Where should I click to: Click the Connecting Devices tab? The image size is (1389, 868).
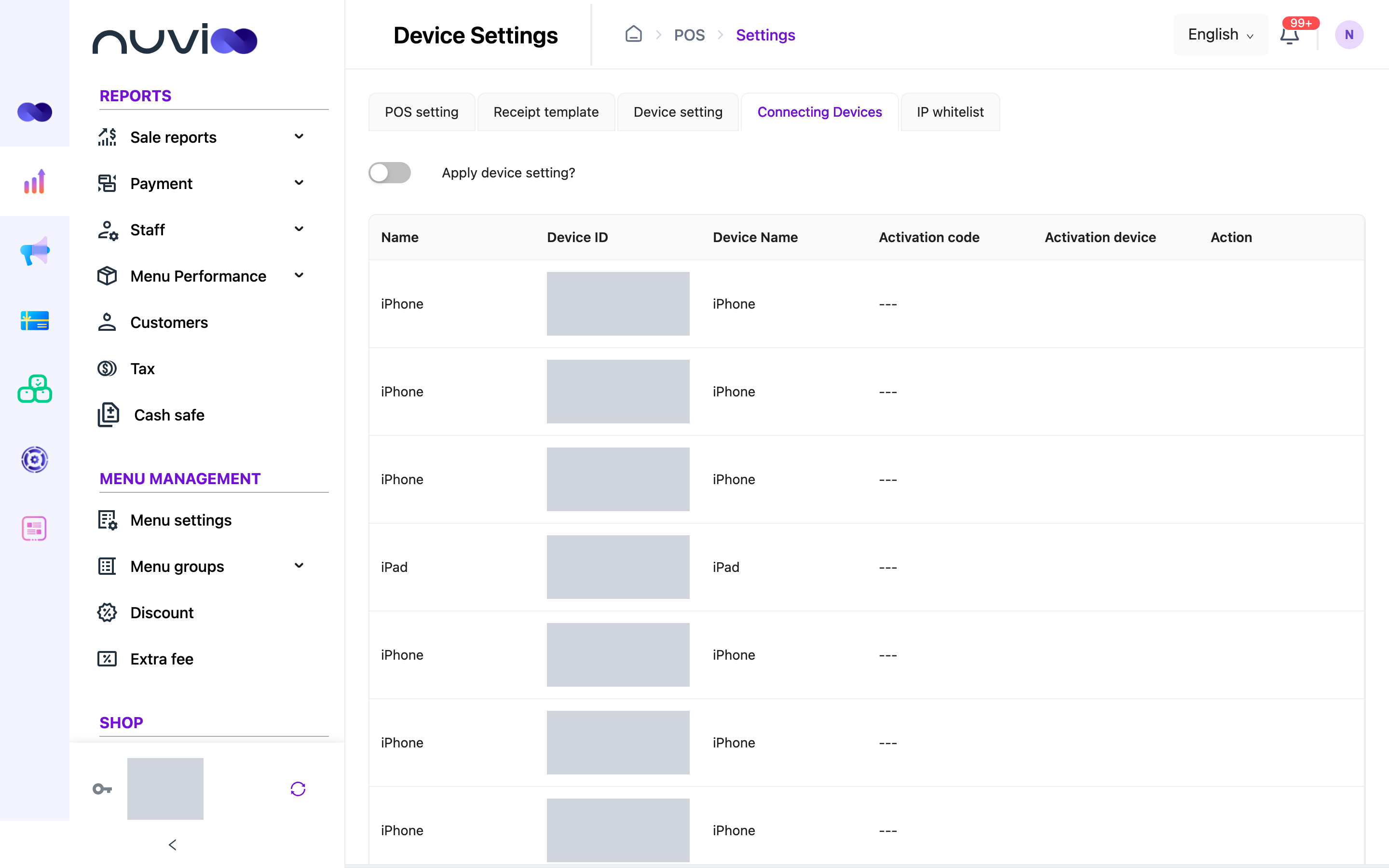pos(819,112)
